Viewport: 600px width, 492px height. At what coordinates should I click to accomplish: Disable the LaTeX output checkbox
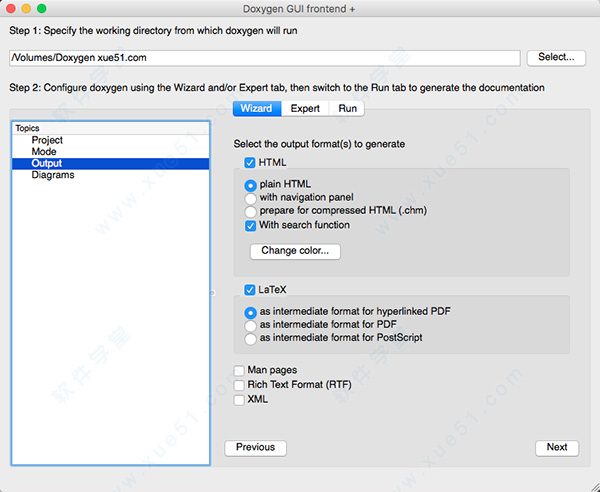(x=251, y=290)
